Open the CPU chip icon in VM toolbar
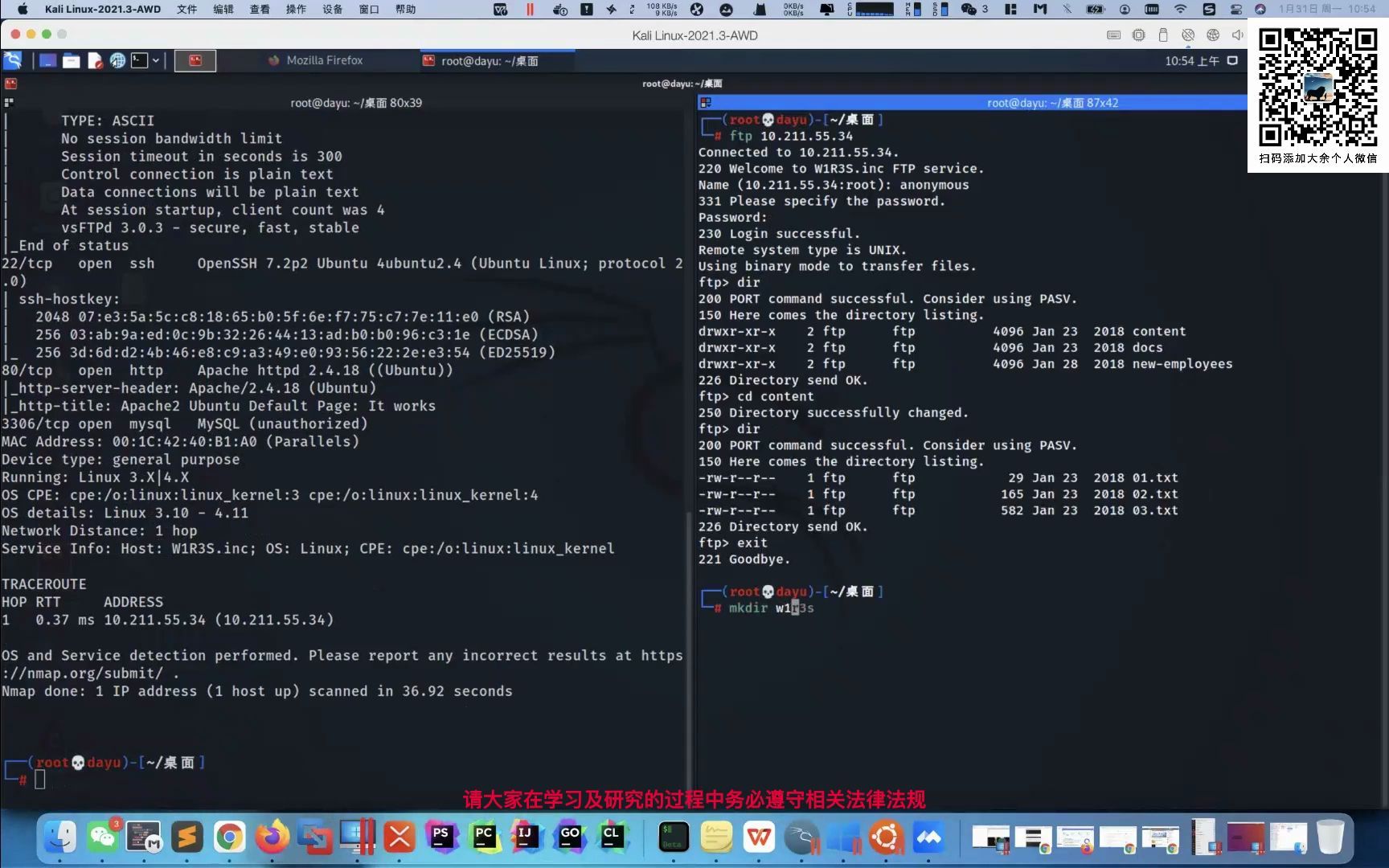Image resolution: width=1389 pixels, height=868 pixels. coord(1138,35)
